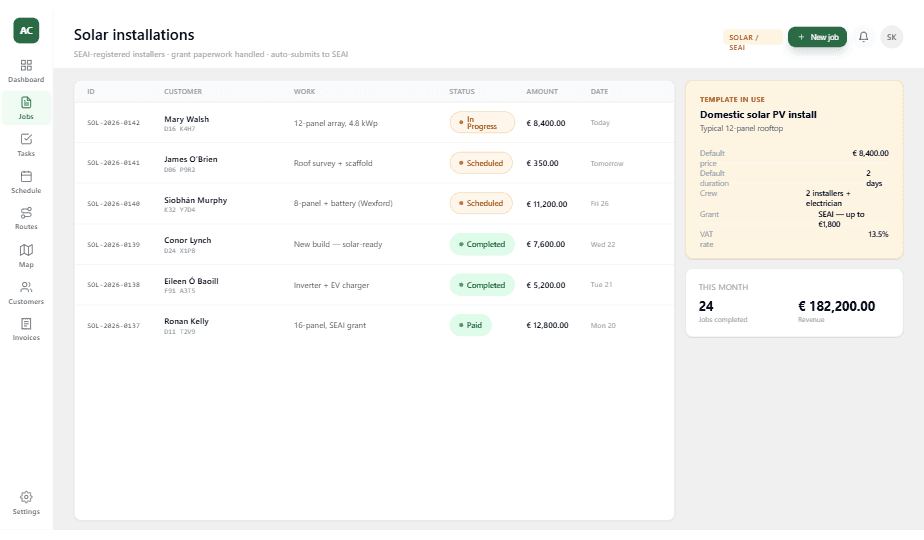Select customer Conor Lynch
The image size is (924, 540).
[x=187, y=240]
